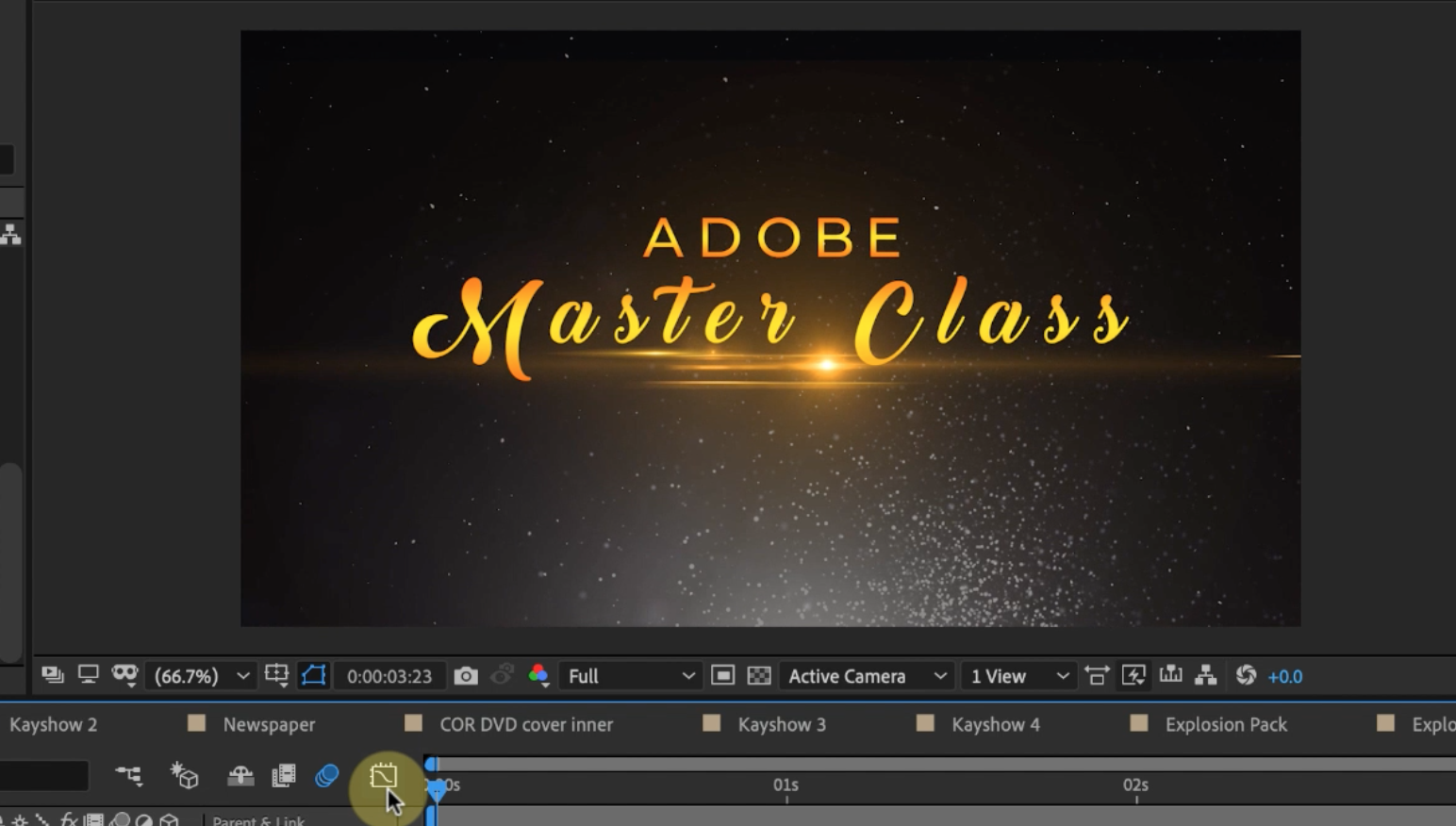Click the label color square beside Kayshow 3
This screenshot has height=826, width=1456.
[x=711, y=723]
